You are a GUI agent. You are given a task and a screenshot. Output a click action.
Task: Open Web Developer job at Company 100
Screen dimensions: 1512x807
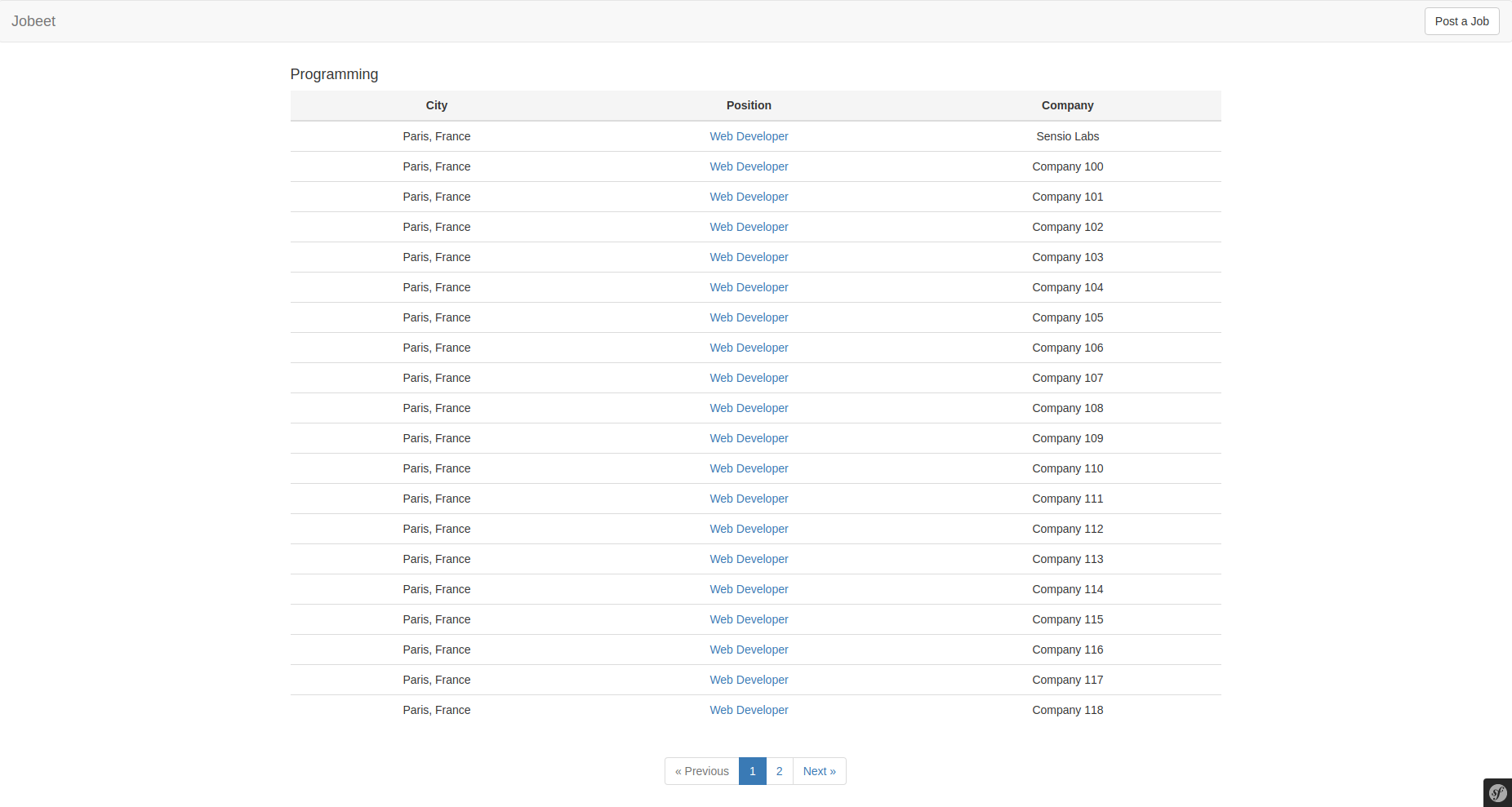click(x=749, y=166)
